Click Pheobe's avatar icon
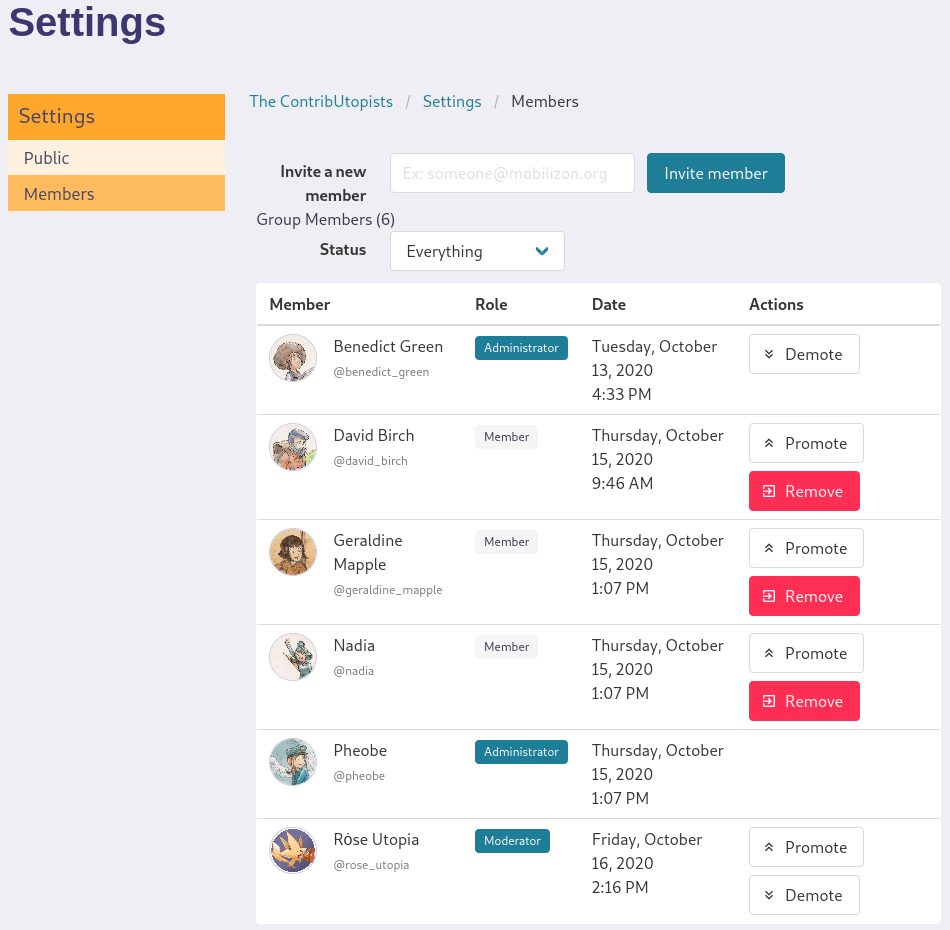 [x=293, y=762]
